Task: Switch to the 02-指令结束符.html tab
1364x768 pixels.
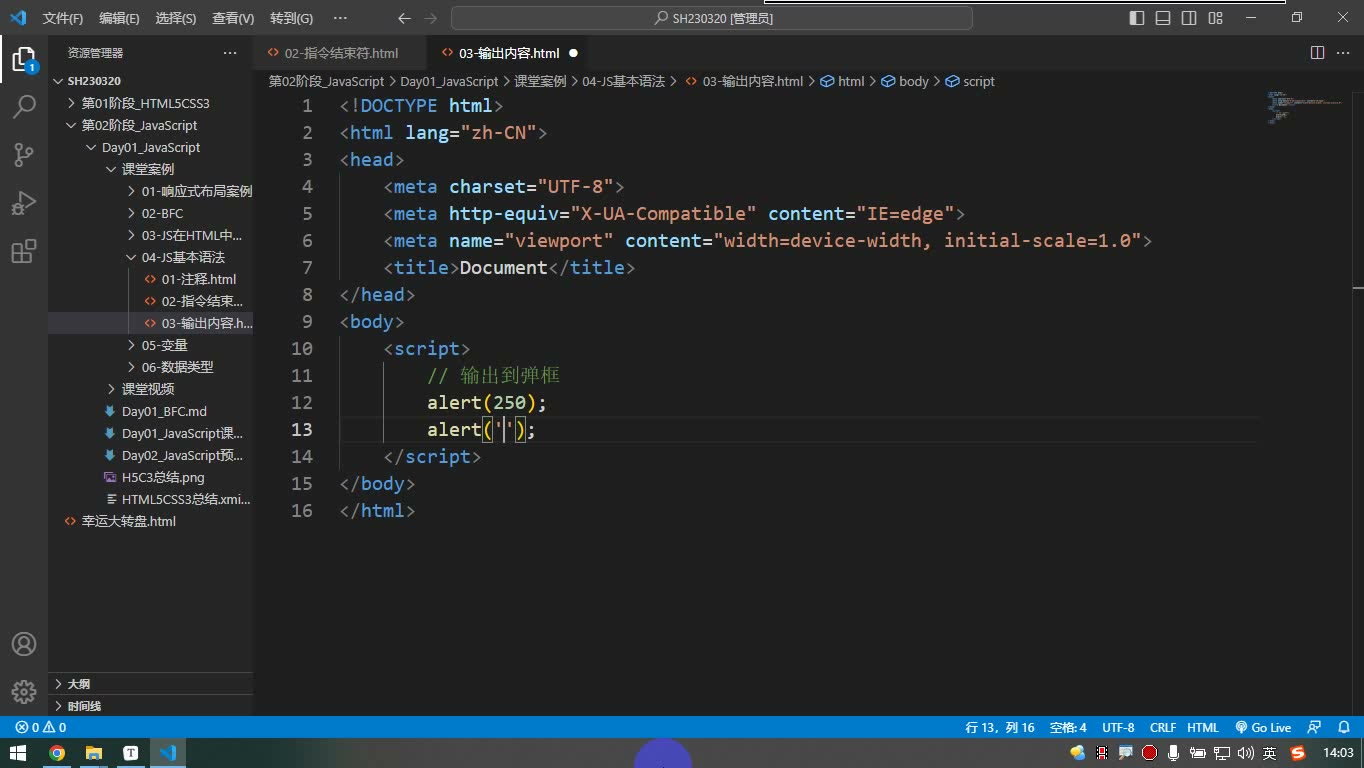Action: [342, 53]
